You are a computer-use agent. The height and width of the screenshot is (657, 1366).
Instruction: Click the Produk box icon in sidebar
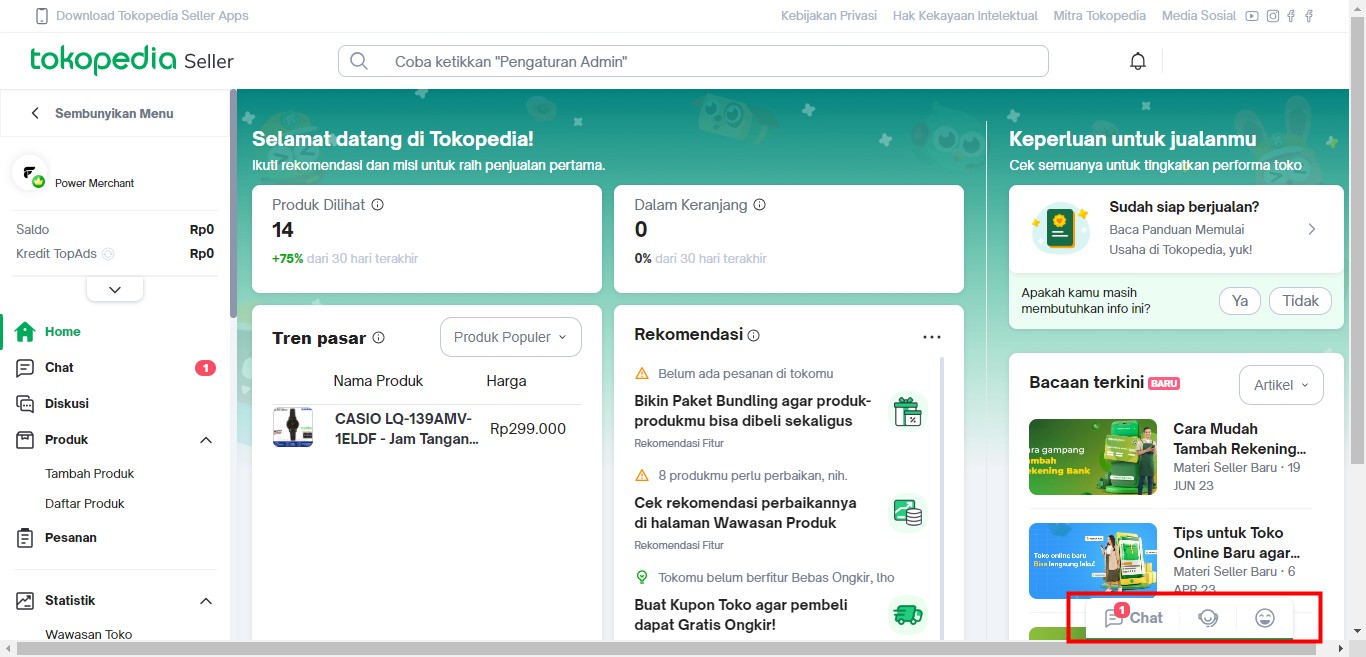coord(26,440)
